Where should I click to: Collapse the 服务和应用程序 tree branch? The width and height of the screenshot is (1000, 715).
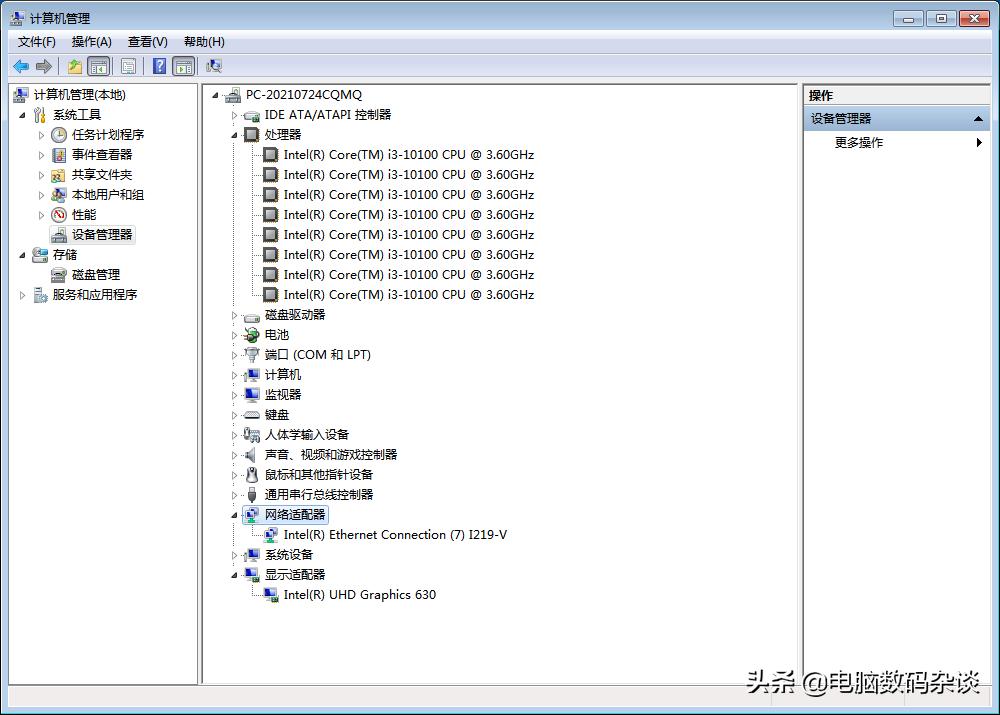[x=22, y=294]
